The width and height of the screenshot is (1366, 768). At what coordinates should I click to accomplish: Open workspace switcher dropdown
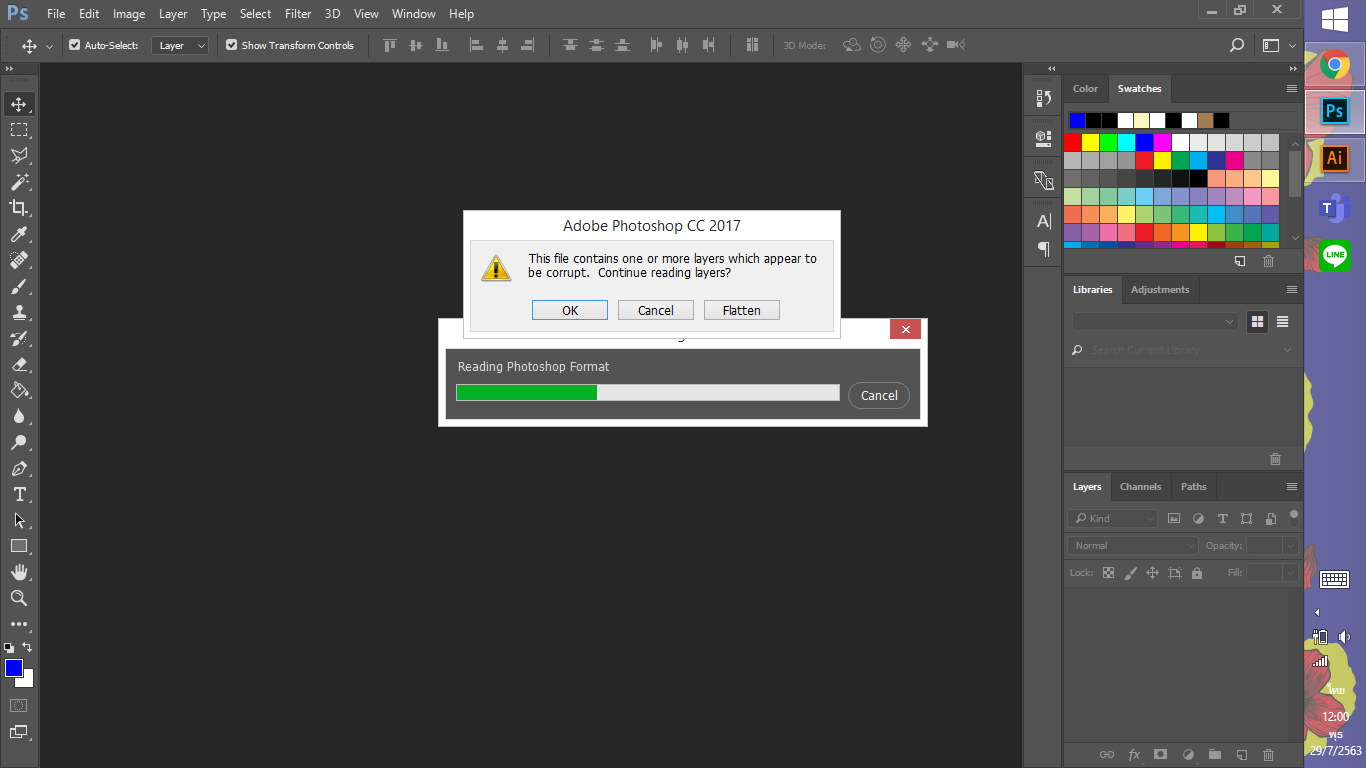(1278, 45)
